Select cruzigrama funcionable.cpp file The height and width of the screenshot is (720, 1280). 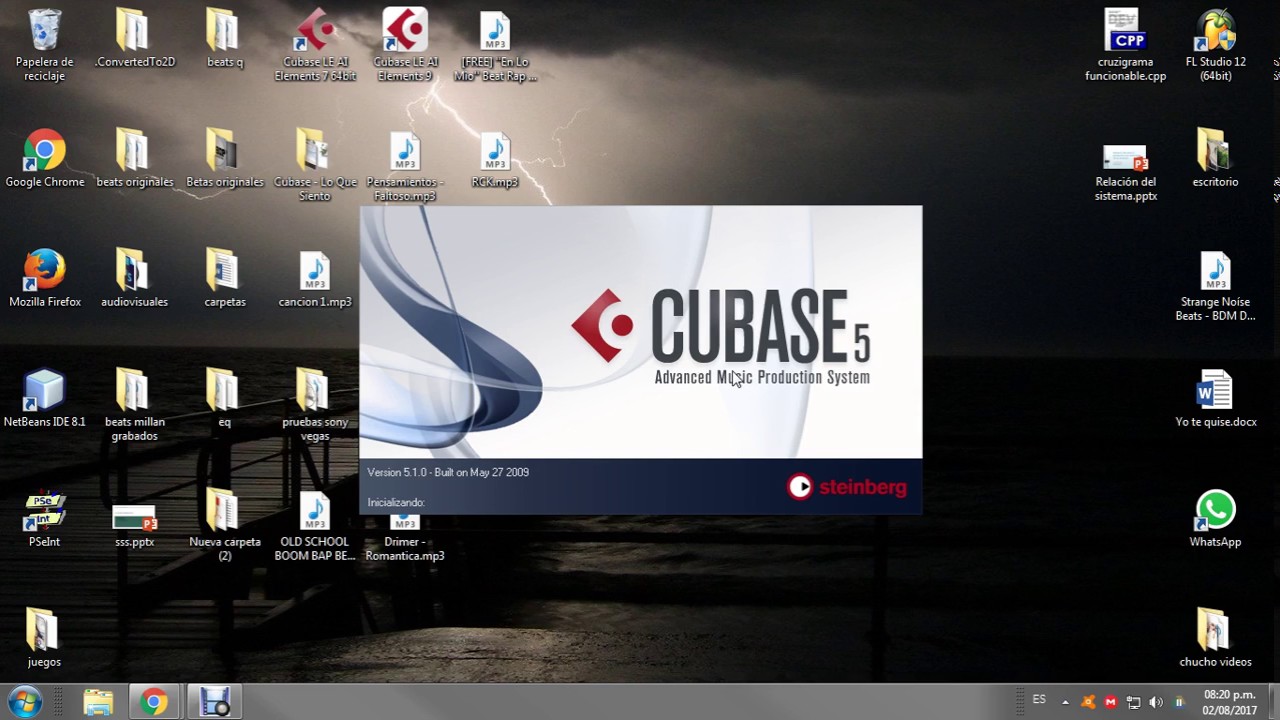click(x=1125, y=46)
